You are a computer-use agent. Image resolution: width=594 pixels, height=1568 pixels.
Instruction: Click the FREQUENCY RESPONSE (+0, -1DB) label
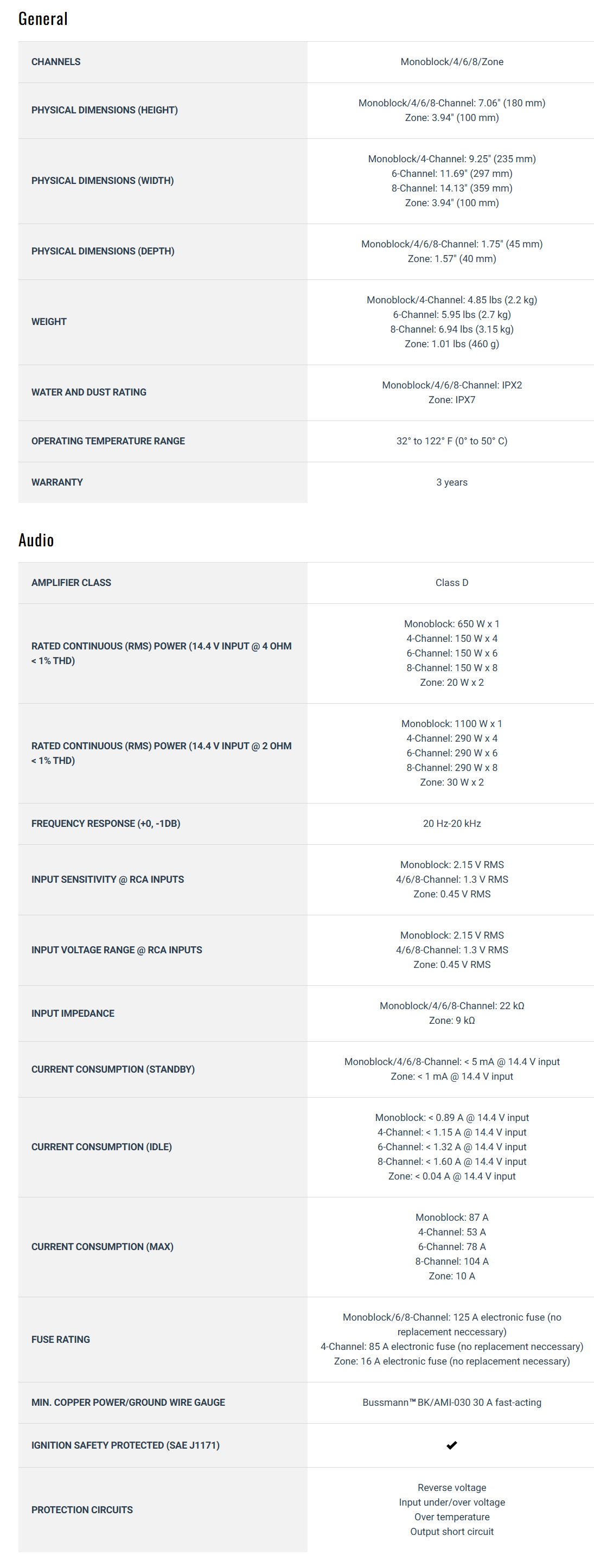click(106, 824)
